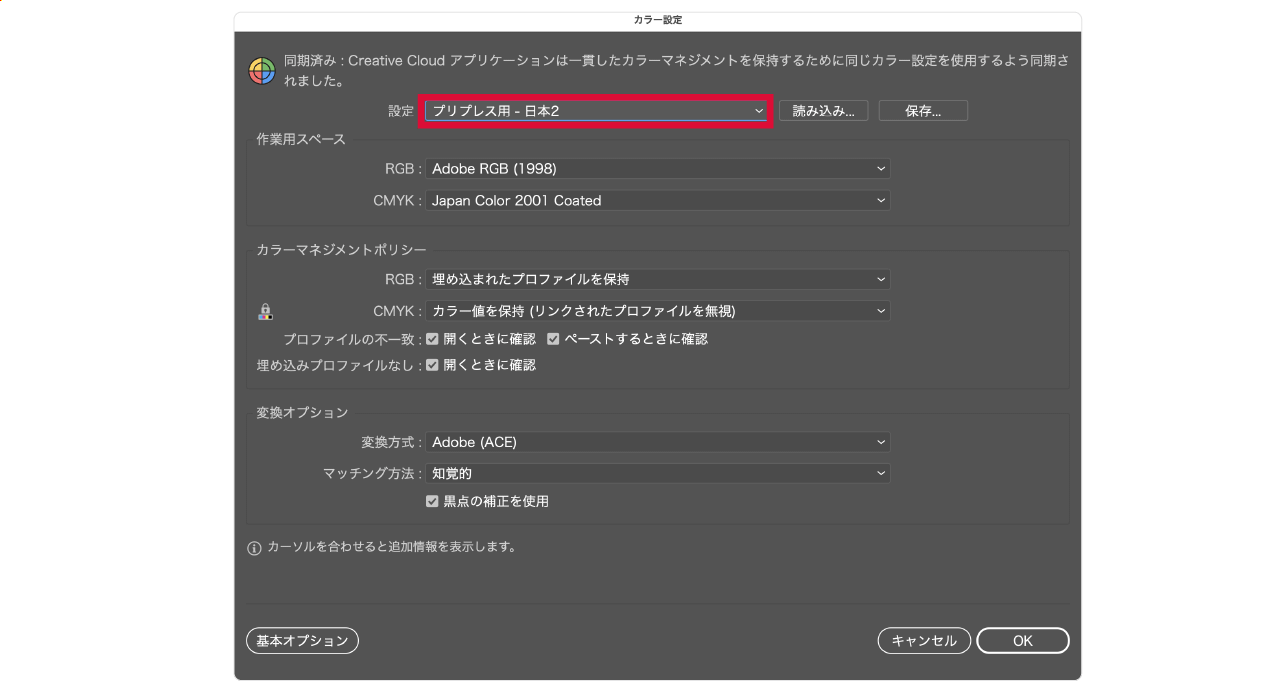Click the プロファイルの不一致 label
Viewport: 1280px width, 700px height.
(352, 340)
